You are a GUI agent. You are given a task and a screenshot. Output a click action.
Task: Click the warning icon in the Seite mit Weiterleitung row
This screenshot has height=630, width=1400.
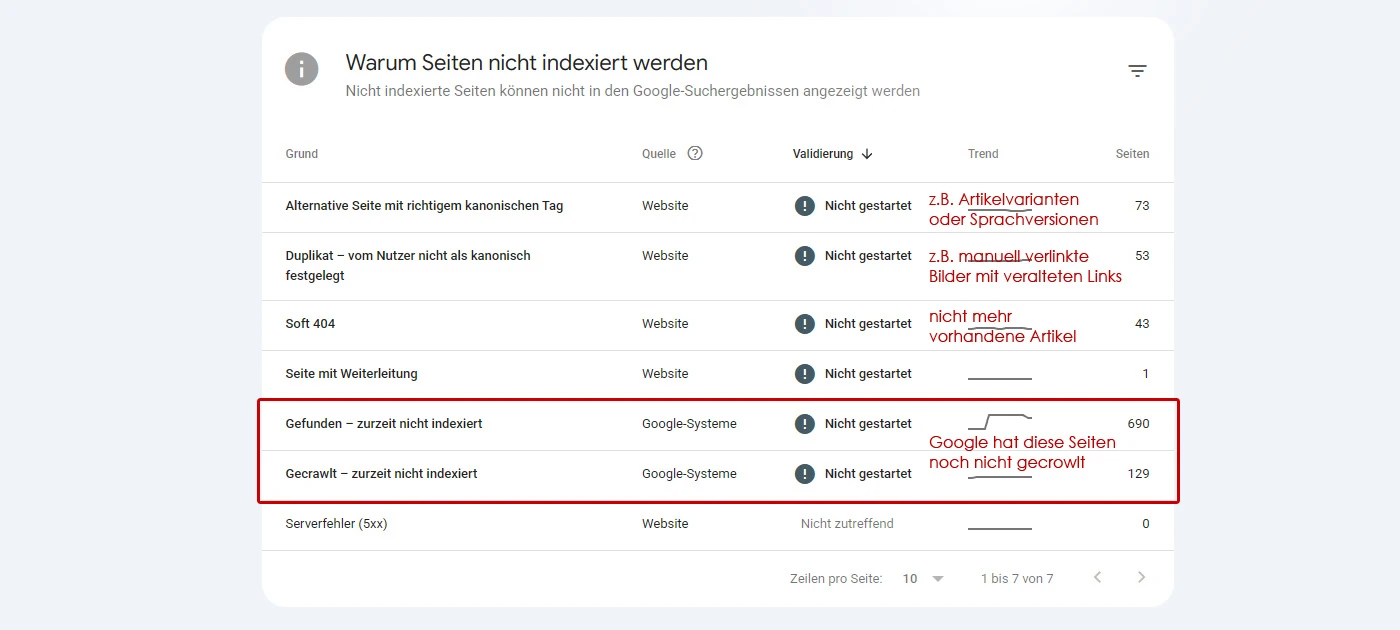coord(805,374)
